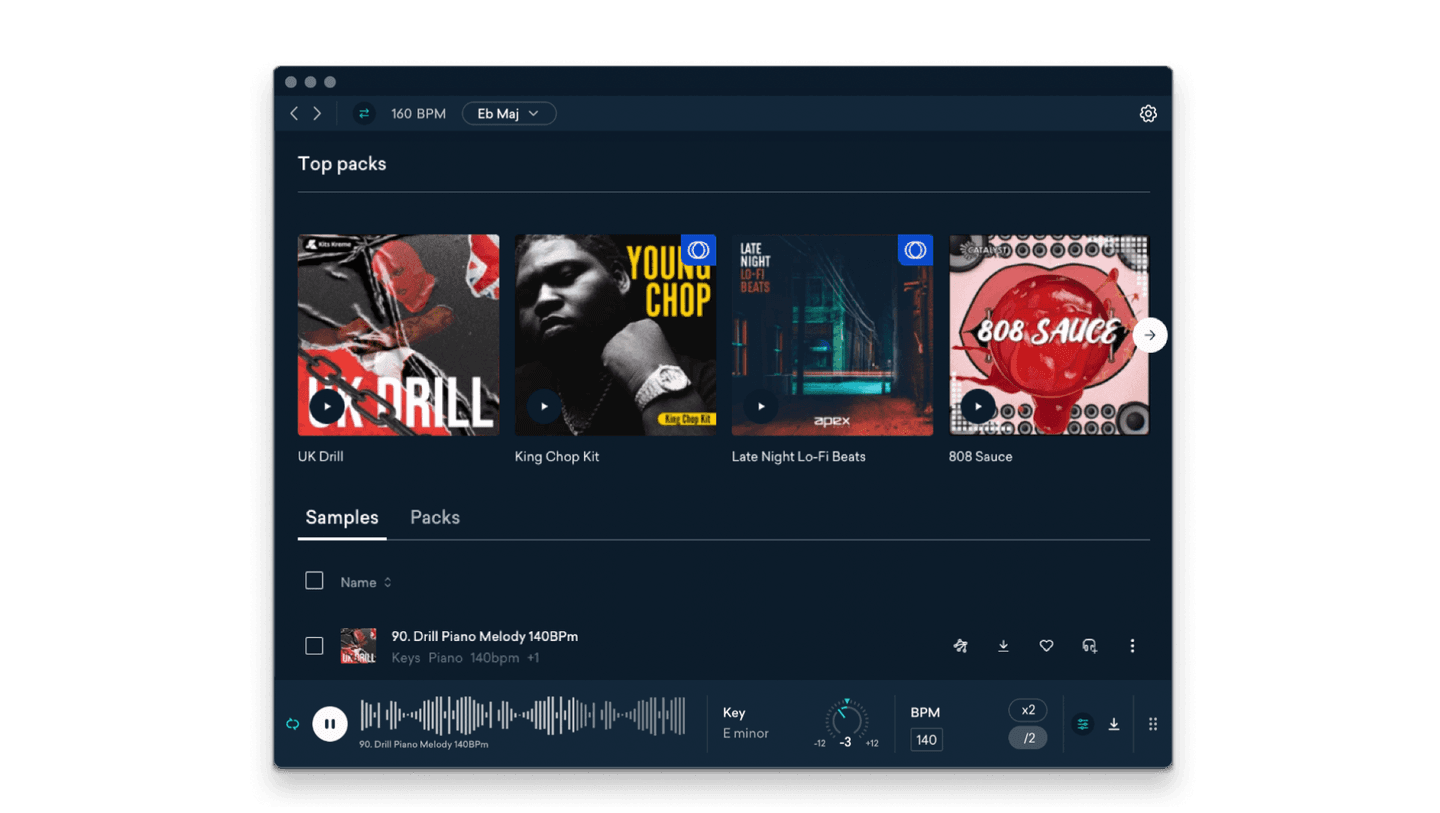This screenshot has height=813, width=1440.
Task: Tick the select-all samples checkbox
Action: pyautogui.click(x=314, y=581)
